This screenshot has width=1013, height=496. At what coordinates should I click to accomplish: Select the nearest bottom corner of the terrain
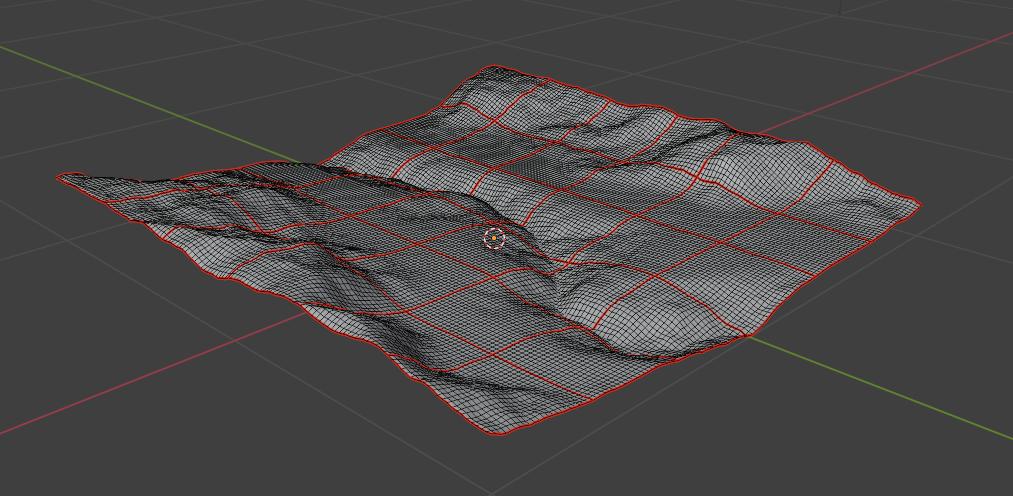coord(497,434)
